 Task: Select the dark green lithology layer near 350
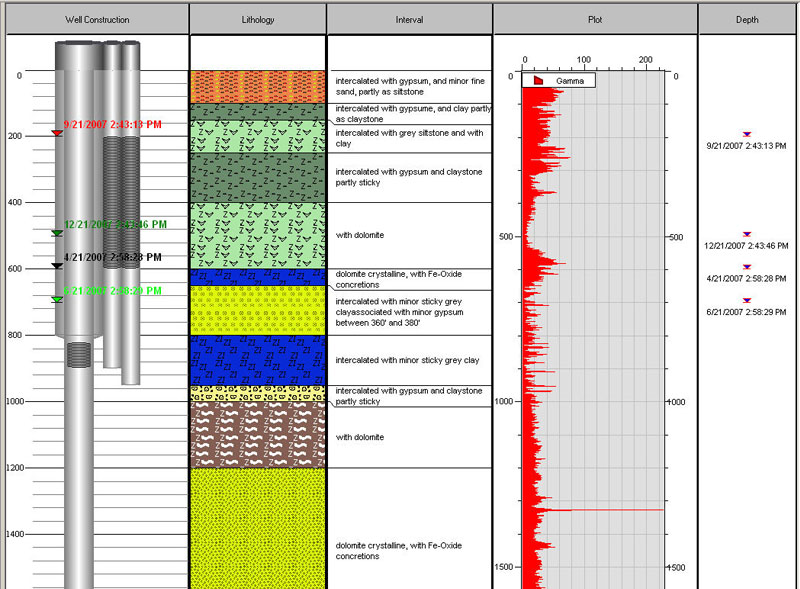click(258, 177)
